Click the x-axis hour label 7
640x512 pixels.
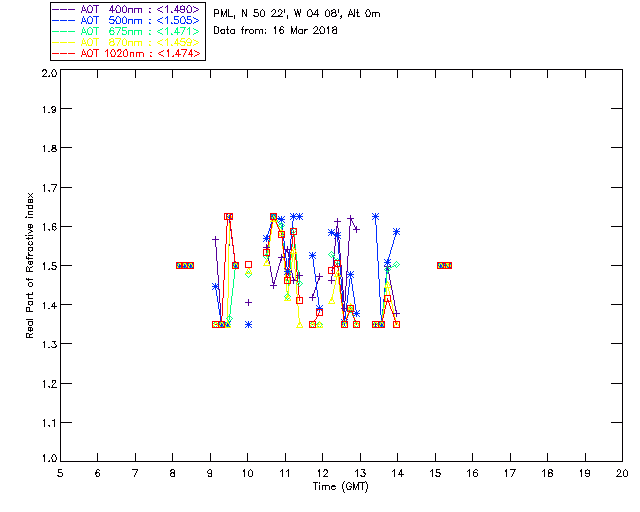[135, 473]
